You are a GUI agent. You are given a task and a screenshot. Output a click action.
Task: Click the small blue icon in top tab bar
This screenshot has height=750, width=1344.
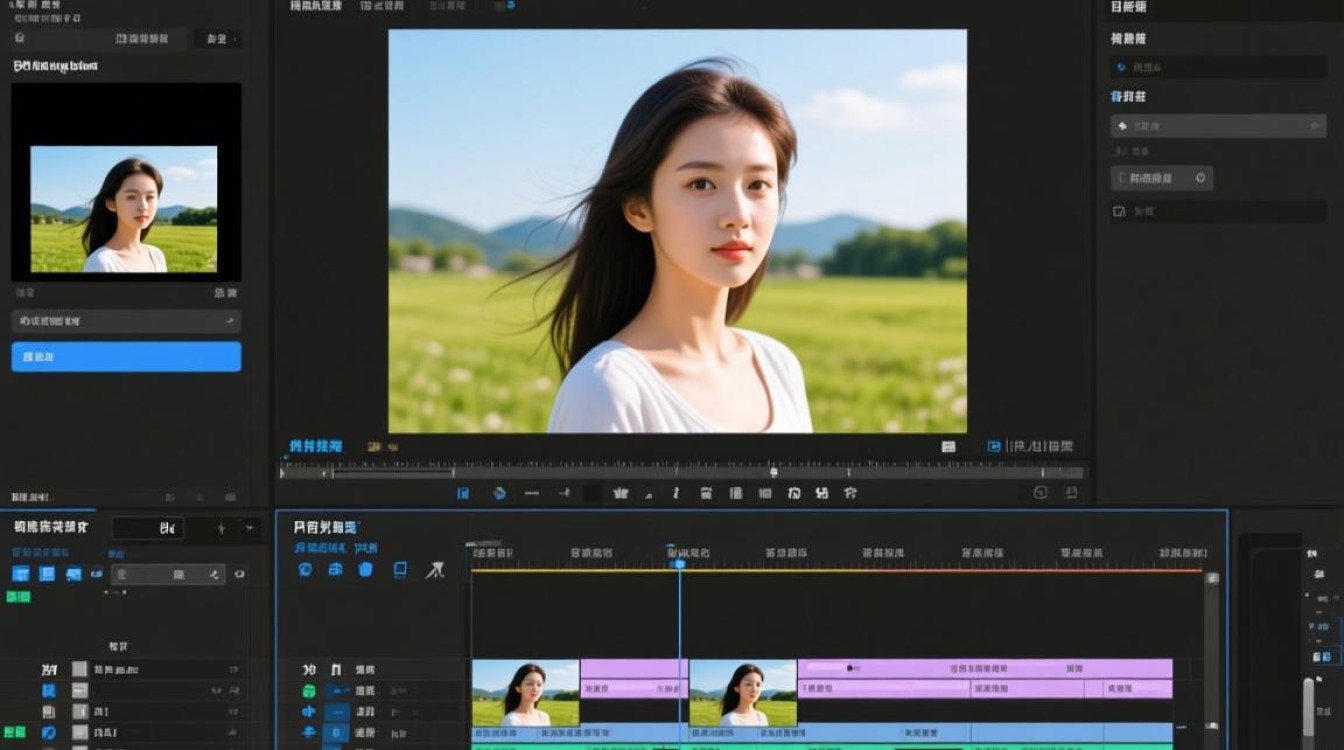(510, 5)
